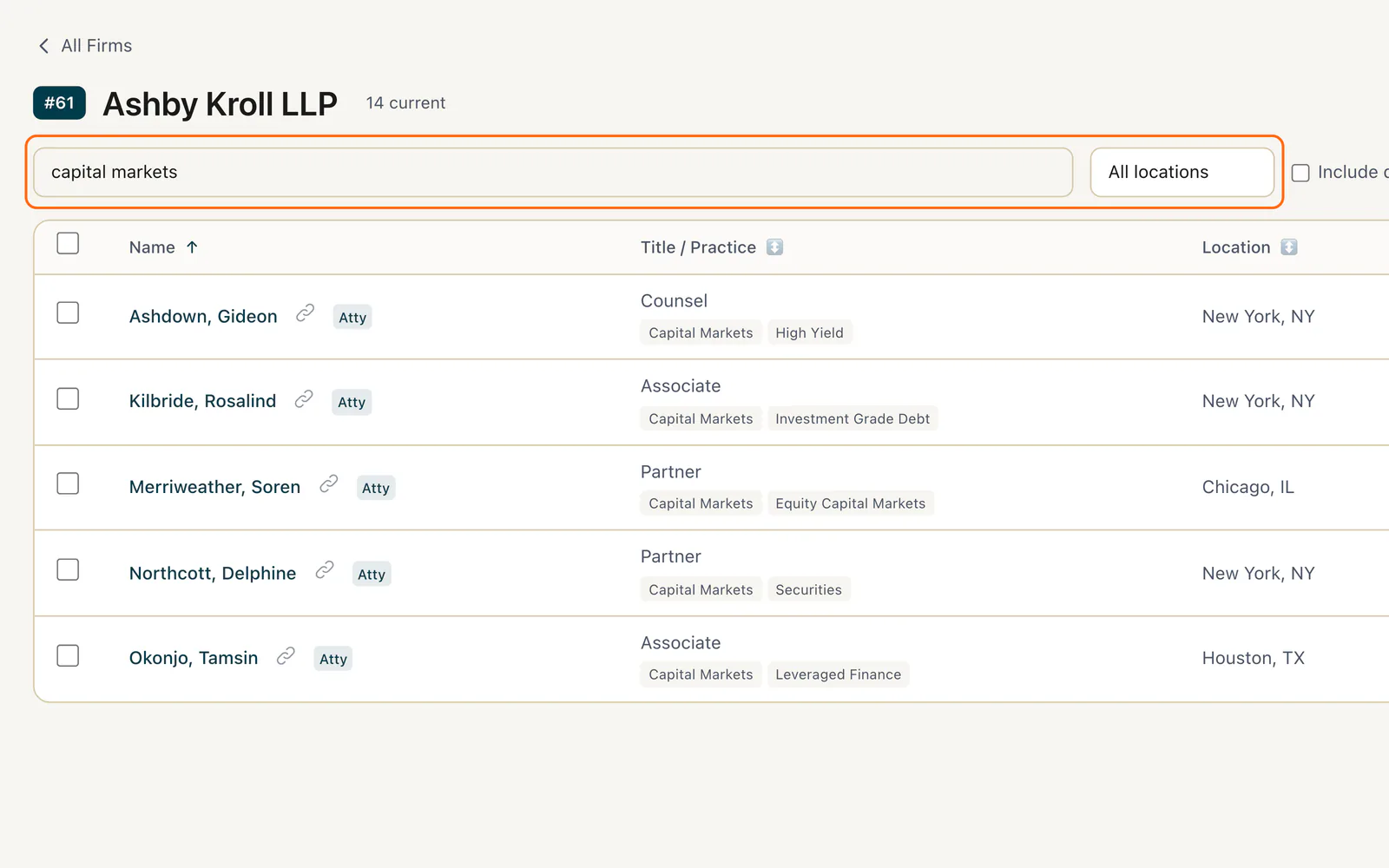The width and height of the screenshot is (1389, 868).
Task: Copy link icon next to Okonjo, Tamsin
Action: coord(286,656)
